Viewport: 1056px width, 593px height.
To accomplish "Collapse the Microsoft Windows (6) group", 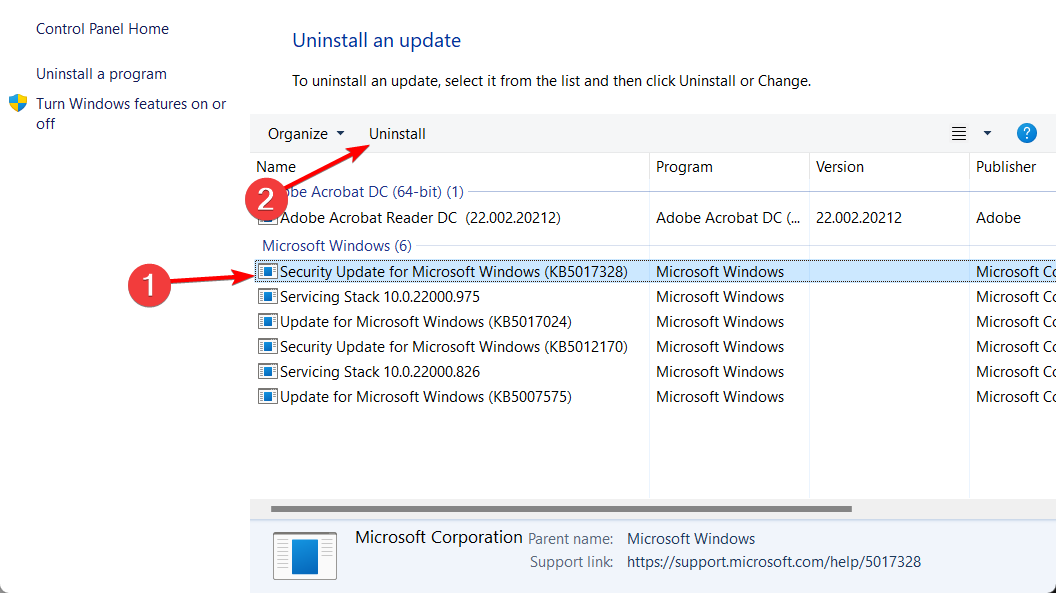I will click(336, 246).
